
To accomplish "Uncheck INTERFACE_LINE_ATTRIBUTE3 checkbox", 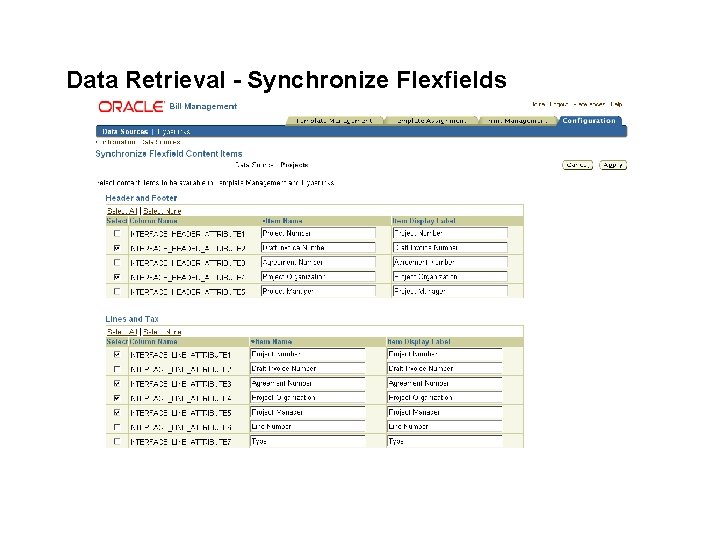I will tap(117, 383).
